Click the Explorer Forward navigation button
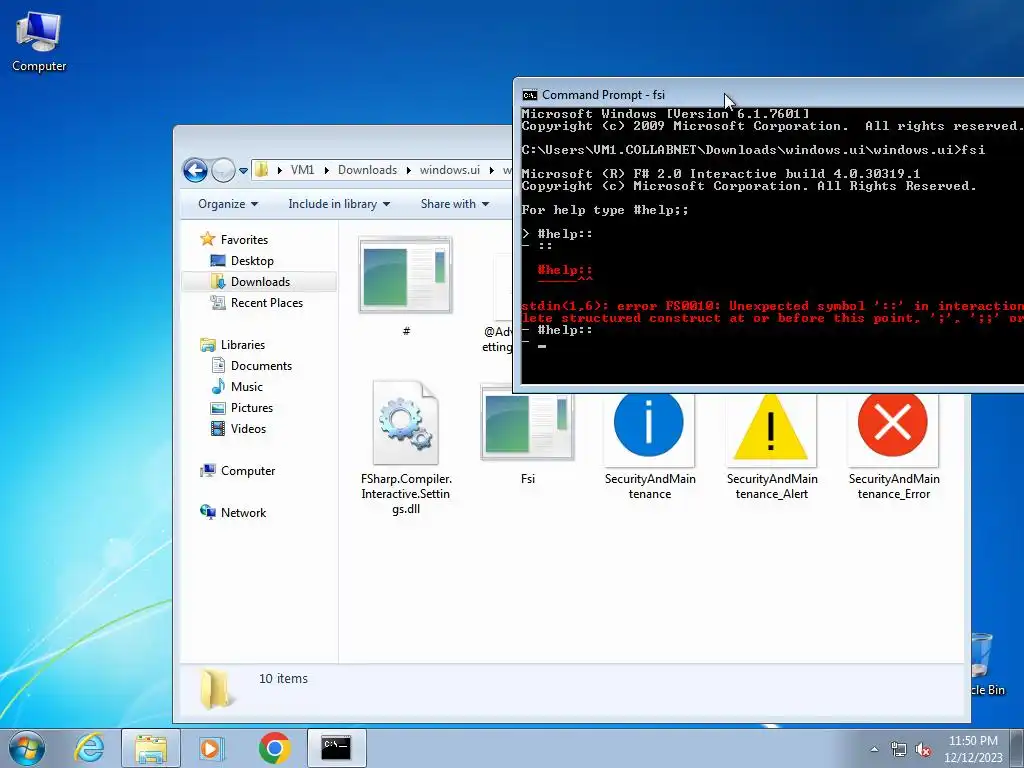 point(223,170)
